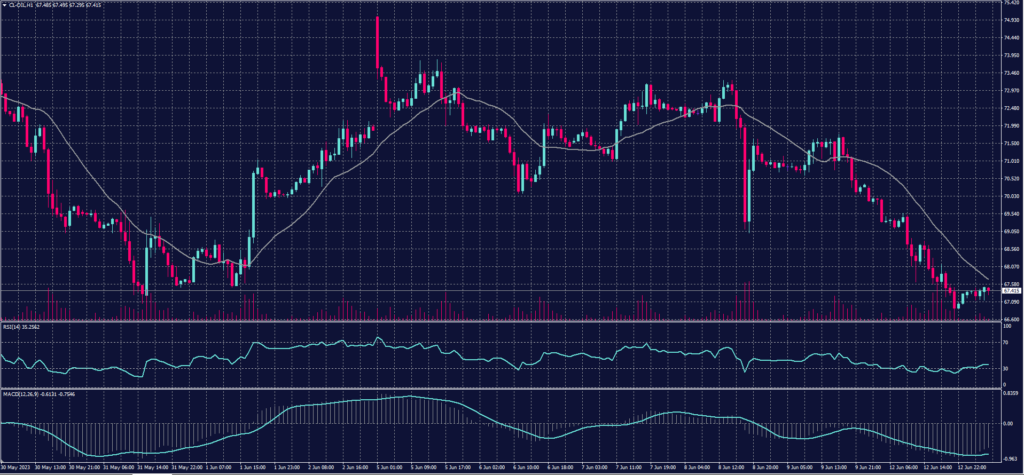Click the divider between price and RSI panels
The height and width of the screenshot is (475, 1024).
point(500,321)
